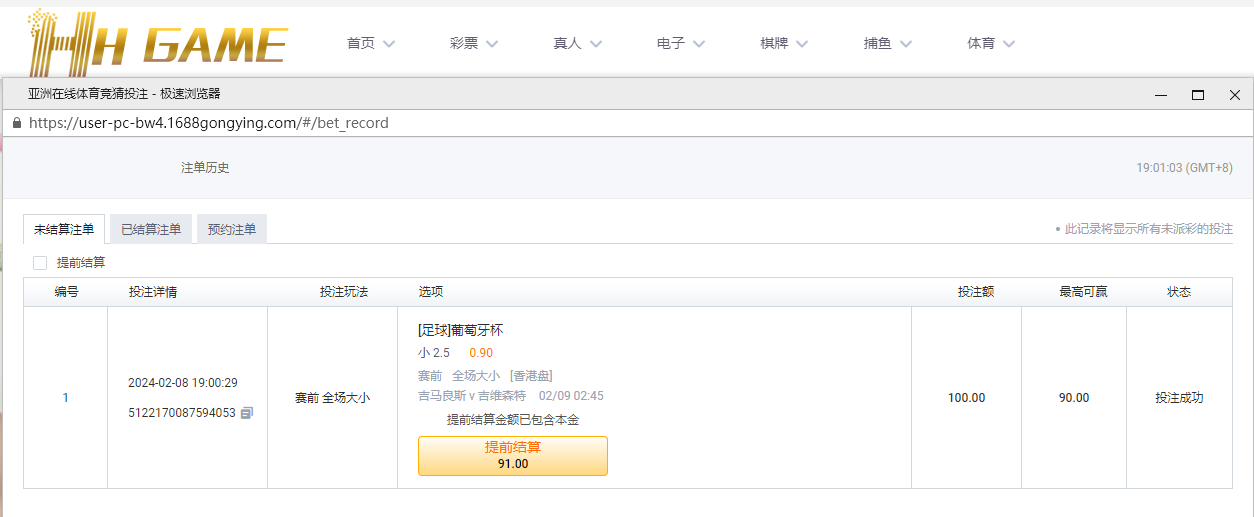The width and height of the screenshot is (1254, 517).
Task: Expand the 彩票 dropdown arrow
Action: tap(492, 44)
